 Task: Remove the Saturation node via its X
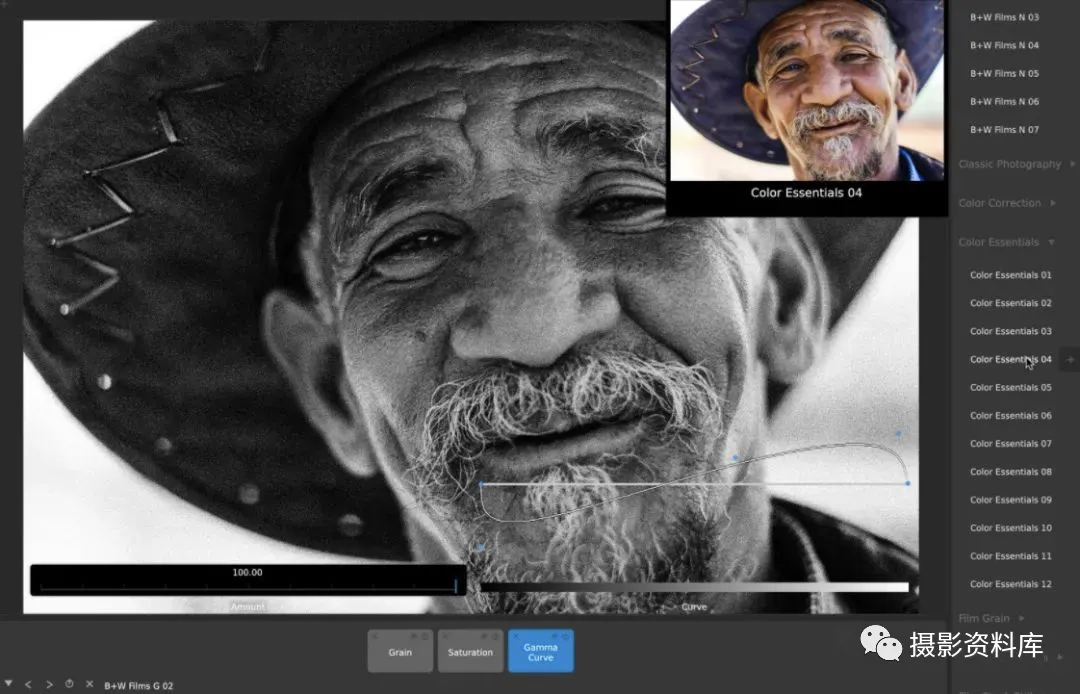[444, 636]
